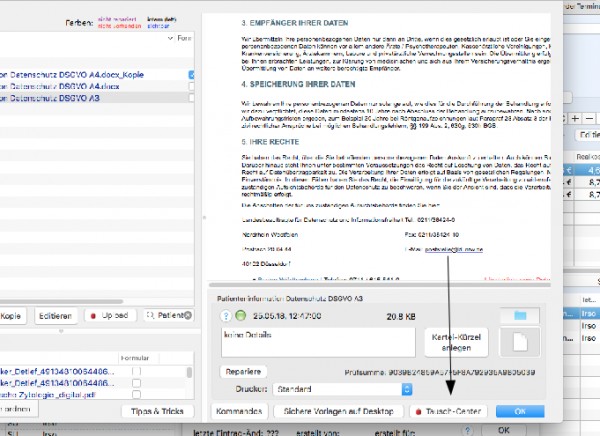The image size is (600, 436).
Task: Click Sichere Vorlagen auf Desktop
Action: pos(339,412)
